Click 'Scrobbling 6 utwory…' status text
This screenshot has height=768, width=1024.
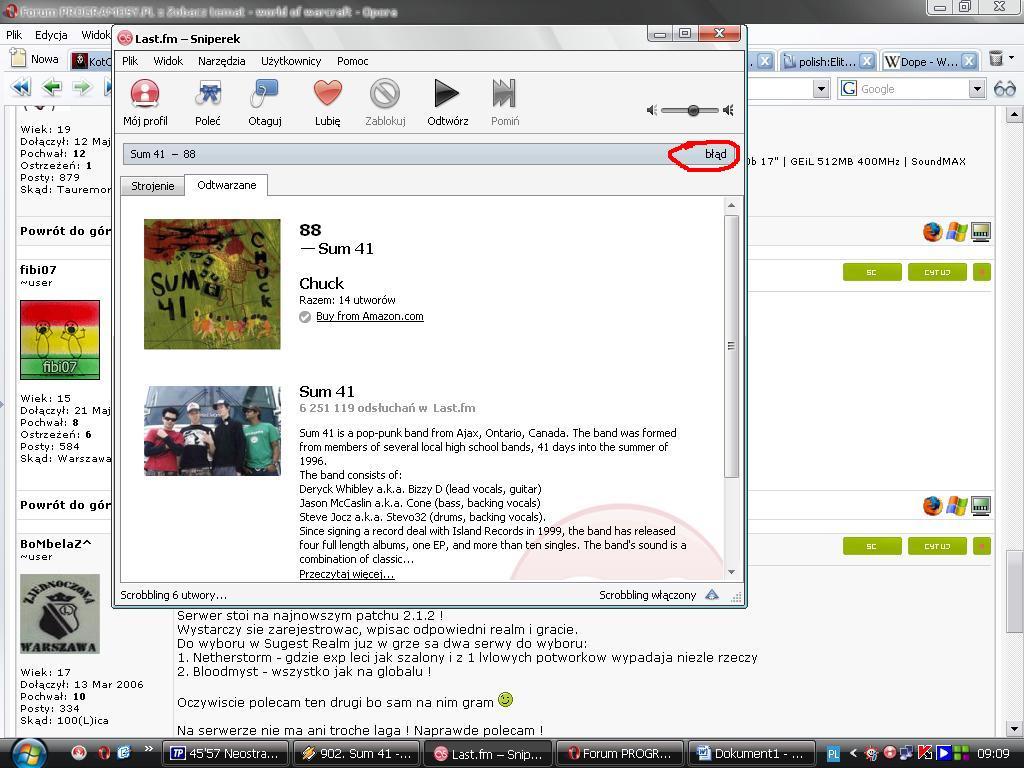tap(174, 595)
